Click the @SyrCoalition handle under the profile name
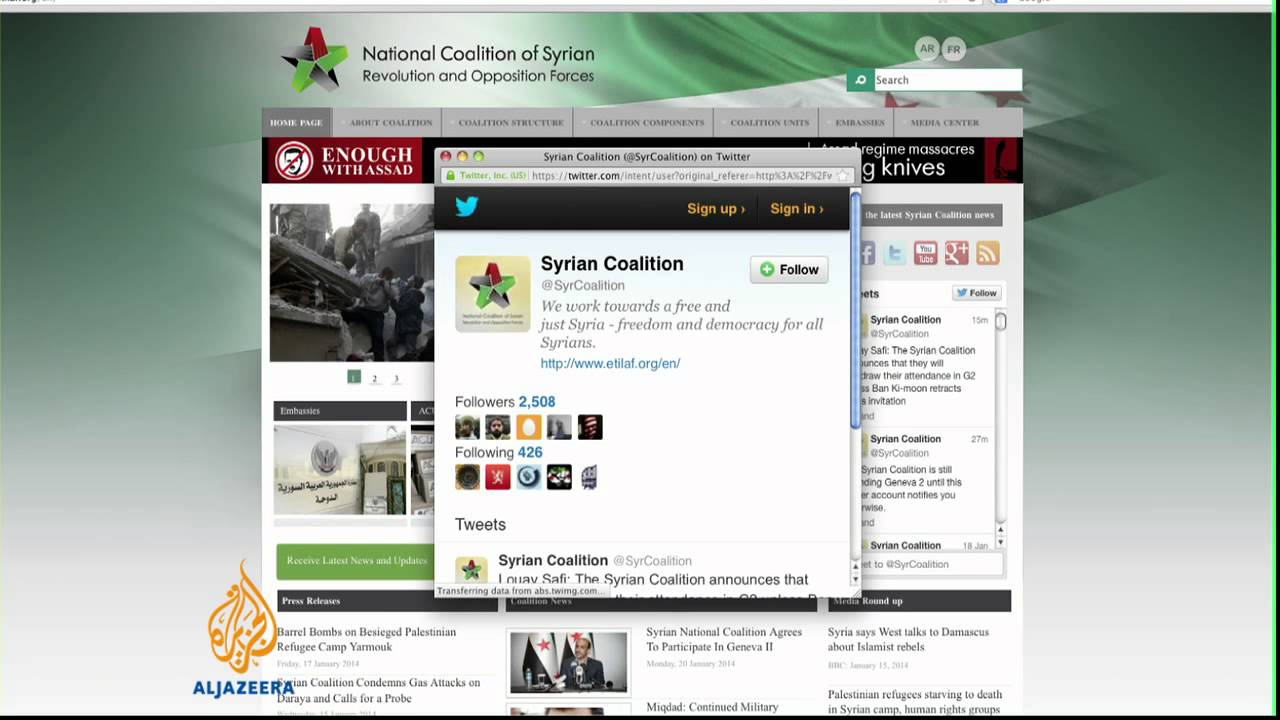The width and height of the screenshot is (1280, 720). pos(583,285)
